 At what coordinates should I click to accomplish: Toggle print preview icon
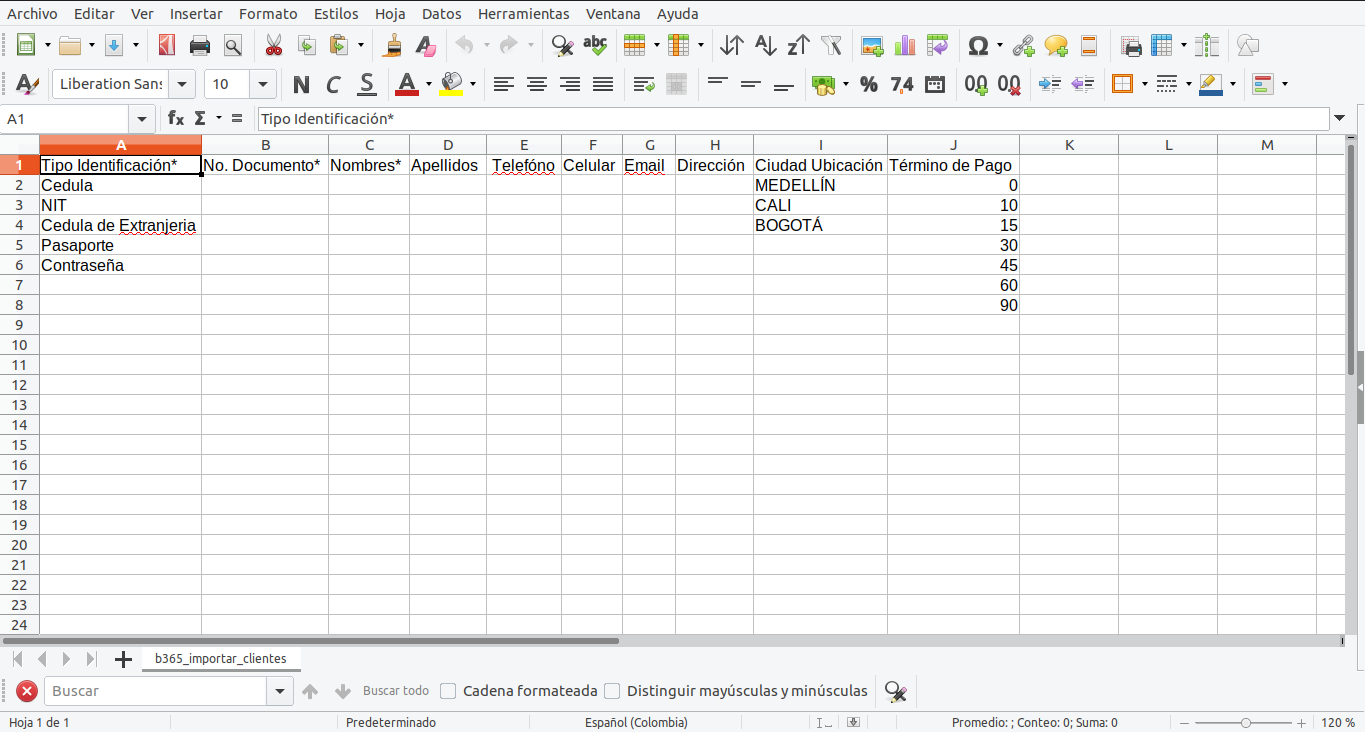click(x=233, y=45)
